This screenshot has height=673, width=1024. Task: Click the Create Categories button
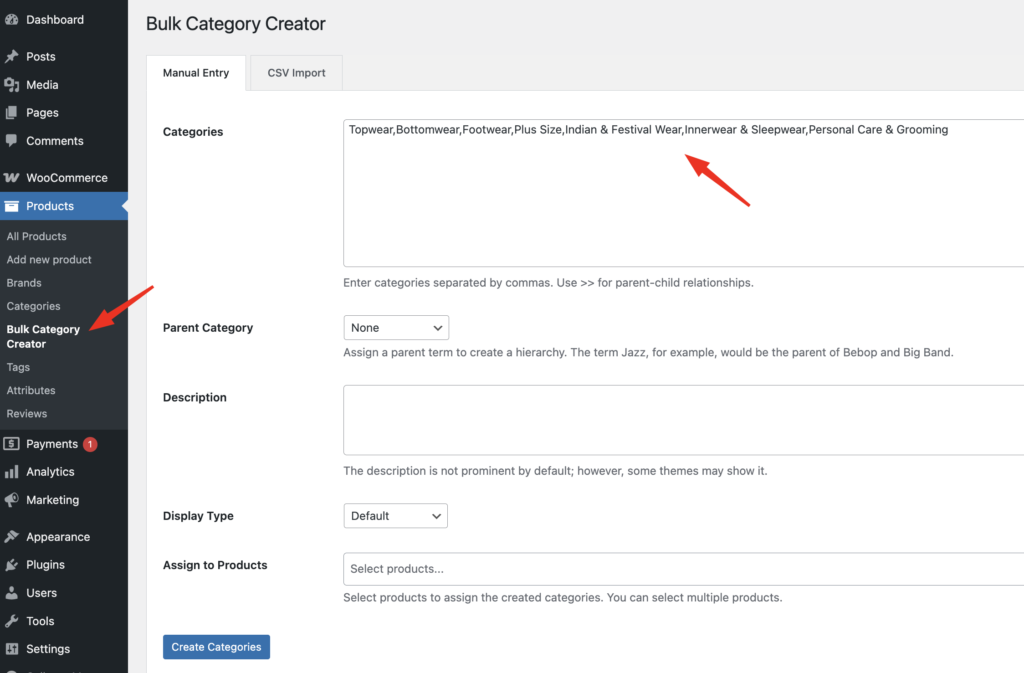pos(216,647)
